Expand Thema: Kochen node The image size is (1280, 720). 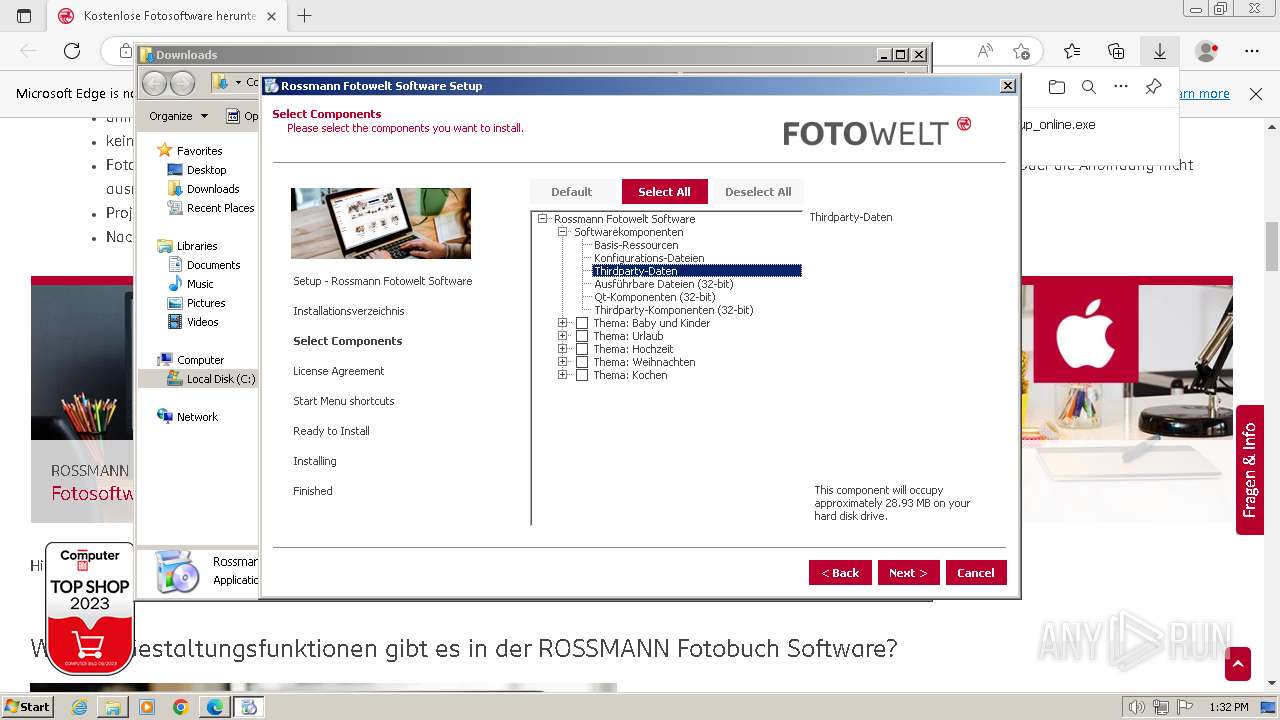563,375
